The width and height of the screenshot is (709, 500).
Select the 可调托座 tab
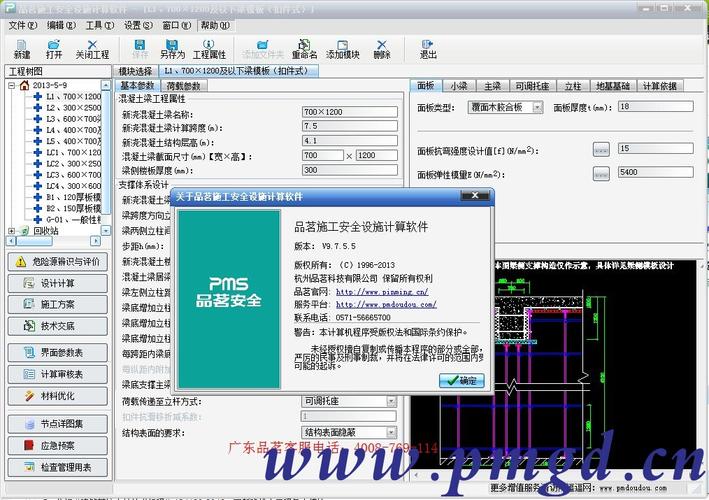(x=533, y=86)
